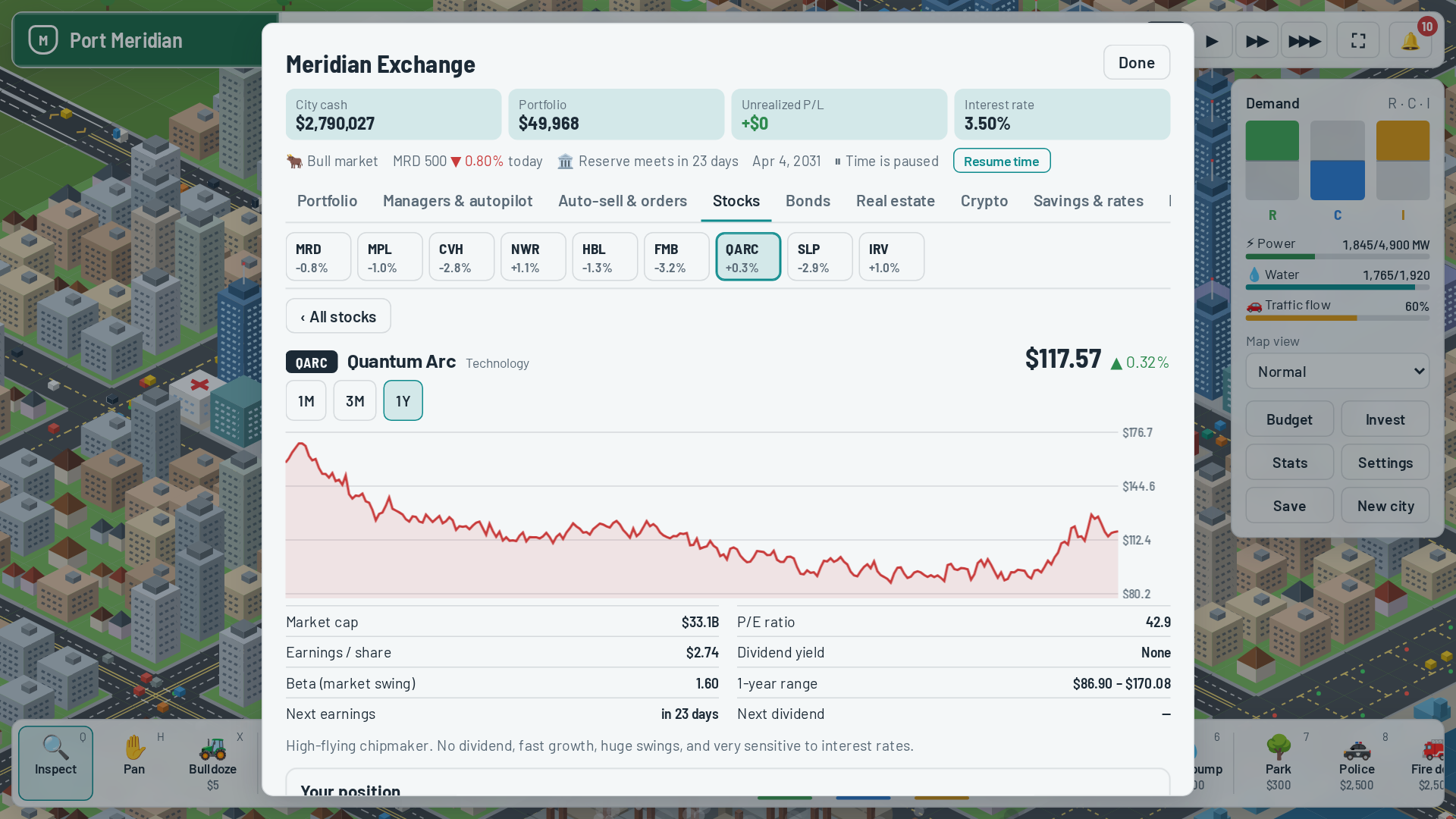This screenshot has width=1456, height=819.
Task: Open the Portfolio tab
Action: click(327, 201)
